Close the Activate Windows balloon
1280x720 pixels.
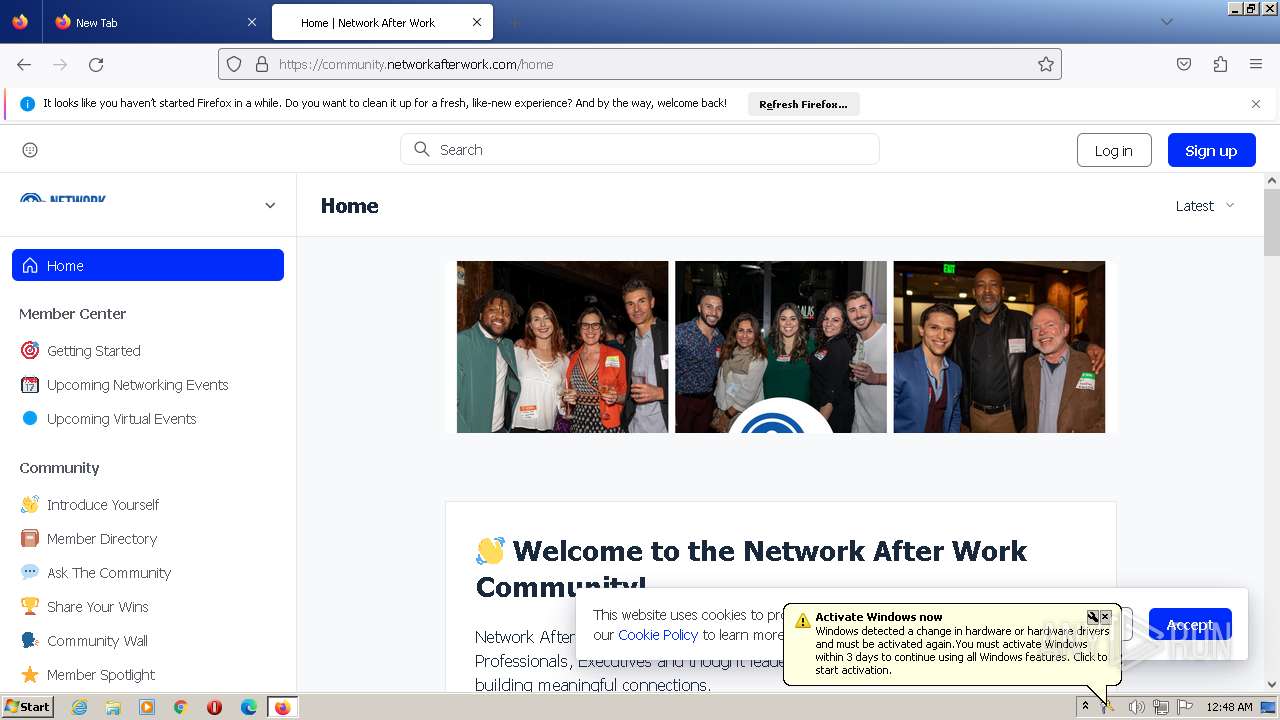pos(1105,617)
